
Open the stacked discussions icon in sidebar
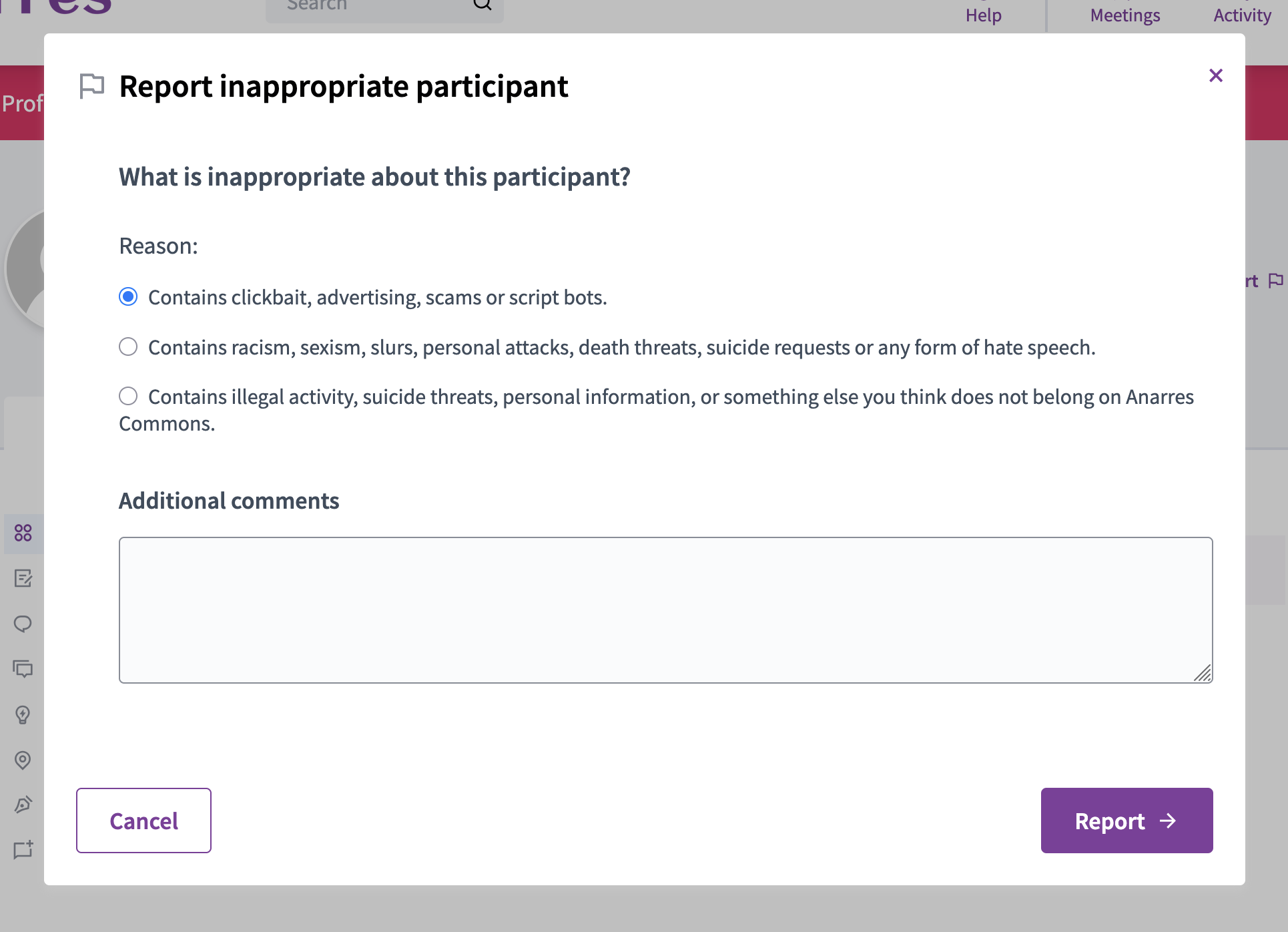[x=23, y=670]
